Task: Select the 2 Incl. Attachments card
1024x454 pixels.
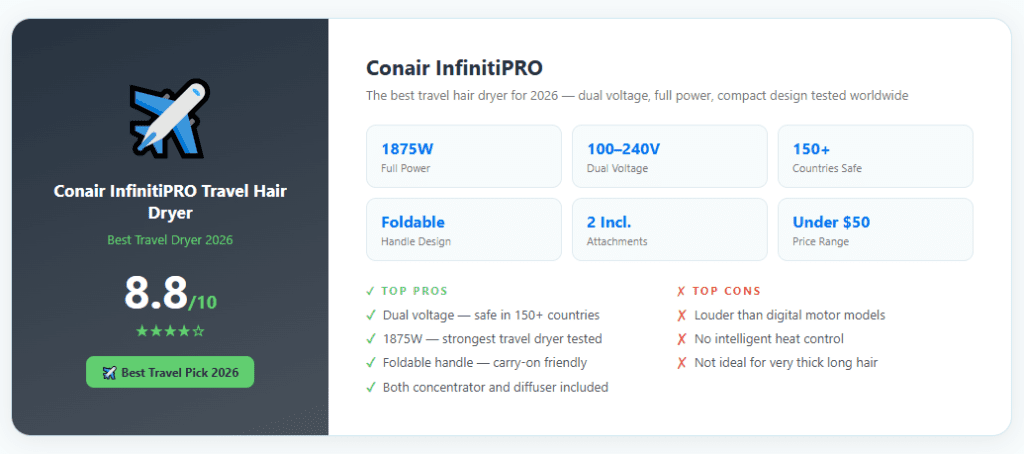Action: click(669, 229)
